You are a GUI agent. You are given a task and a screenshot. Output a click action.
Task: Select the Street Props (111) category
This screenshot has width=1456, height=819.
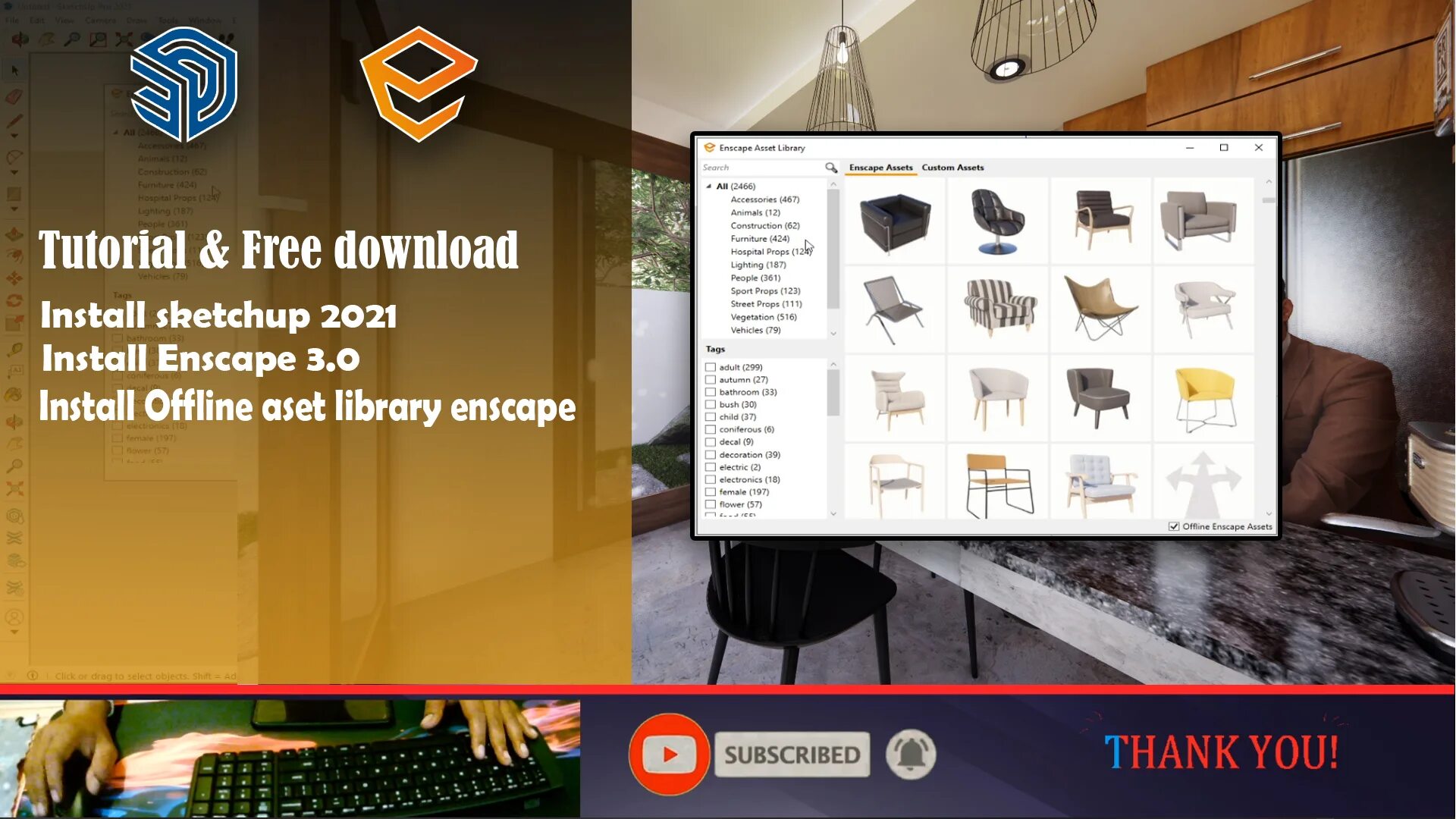[766, 303]
